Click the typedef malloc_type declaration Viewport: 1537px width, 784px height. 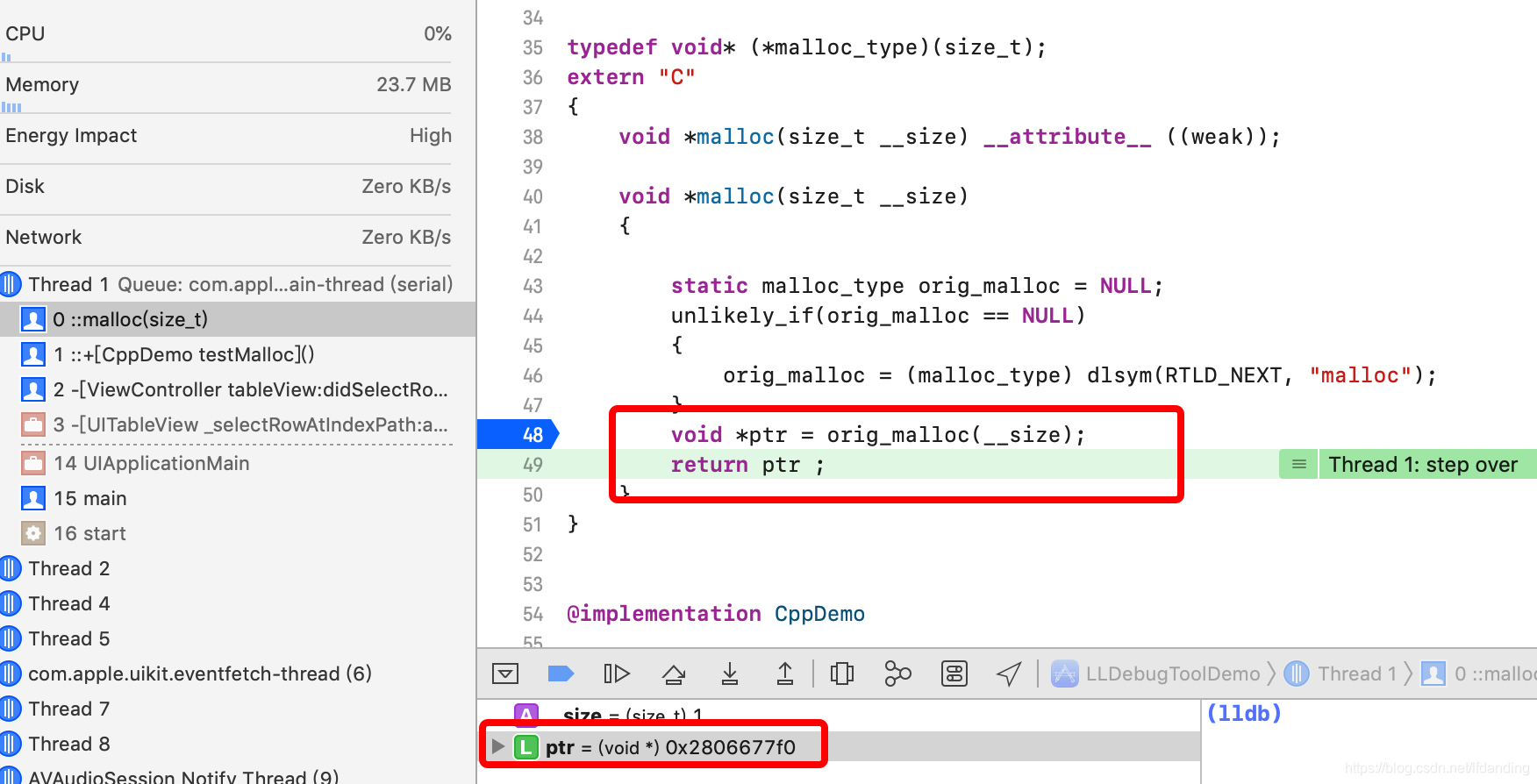[x=807, y=47]
